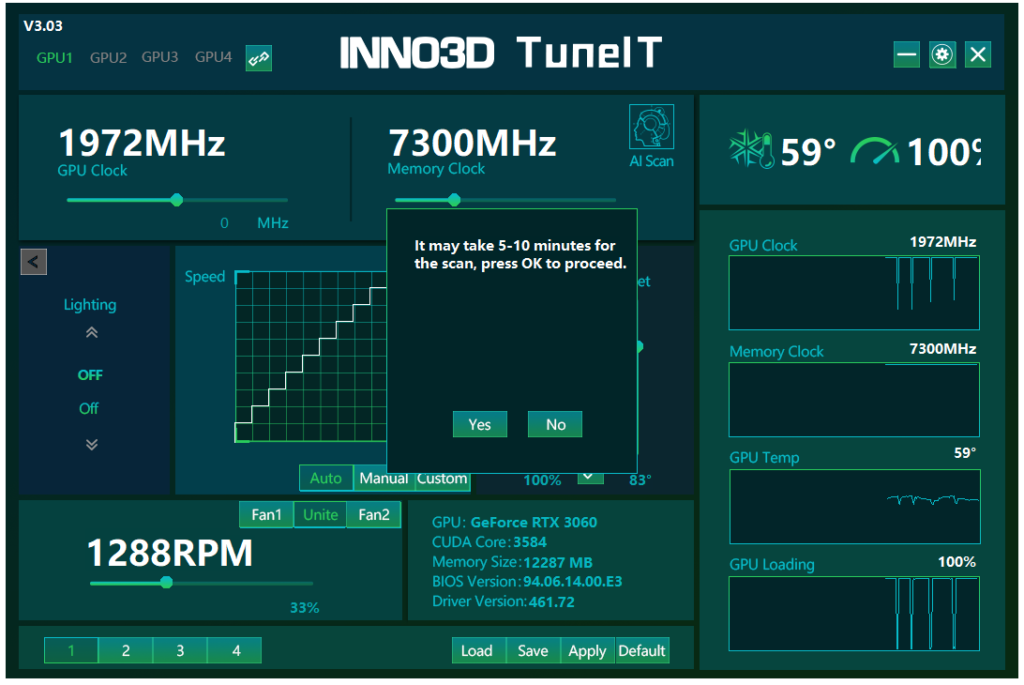Click the Lighting OFF mode label
Viewport: 1024px width, 685px height.
(x=90, y=375)
